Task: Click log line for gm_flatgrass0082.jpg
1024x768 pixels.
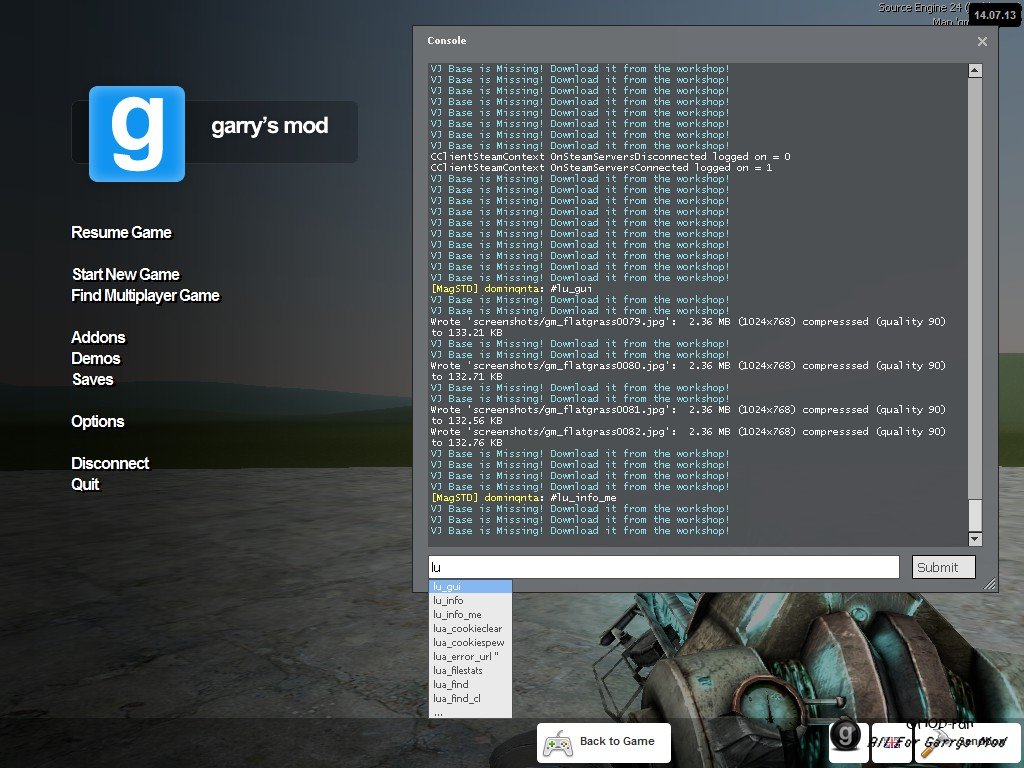Action: pos(688,432)
